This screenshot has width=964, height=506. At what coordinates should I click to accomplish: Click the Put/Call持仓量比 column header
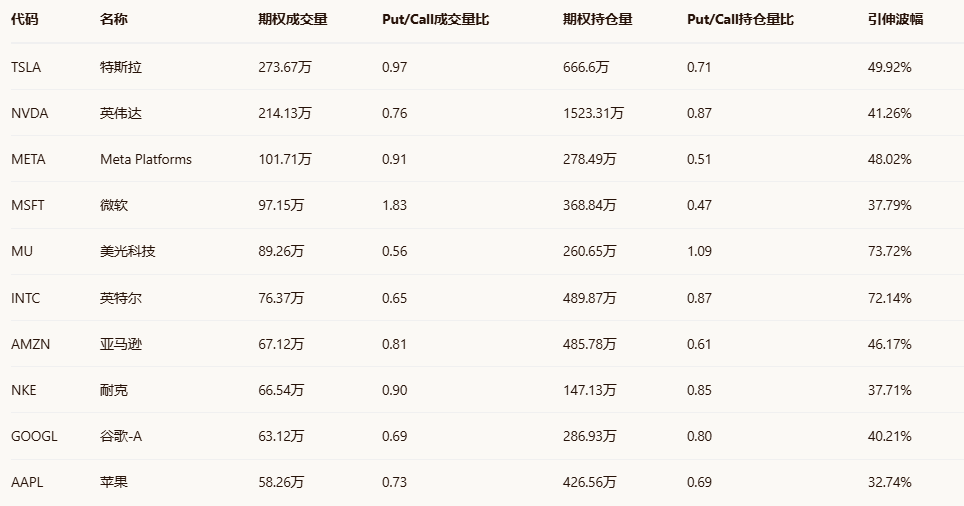click(740, 20)
